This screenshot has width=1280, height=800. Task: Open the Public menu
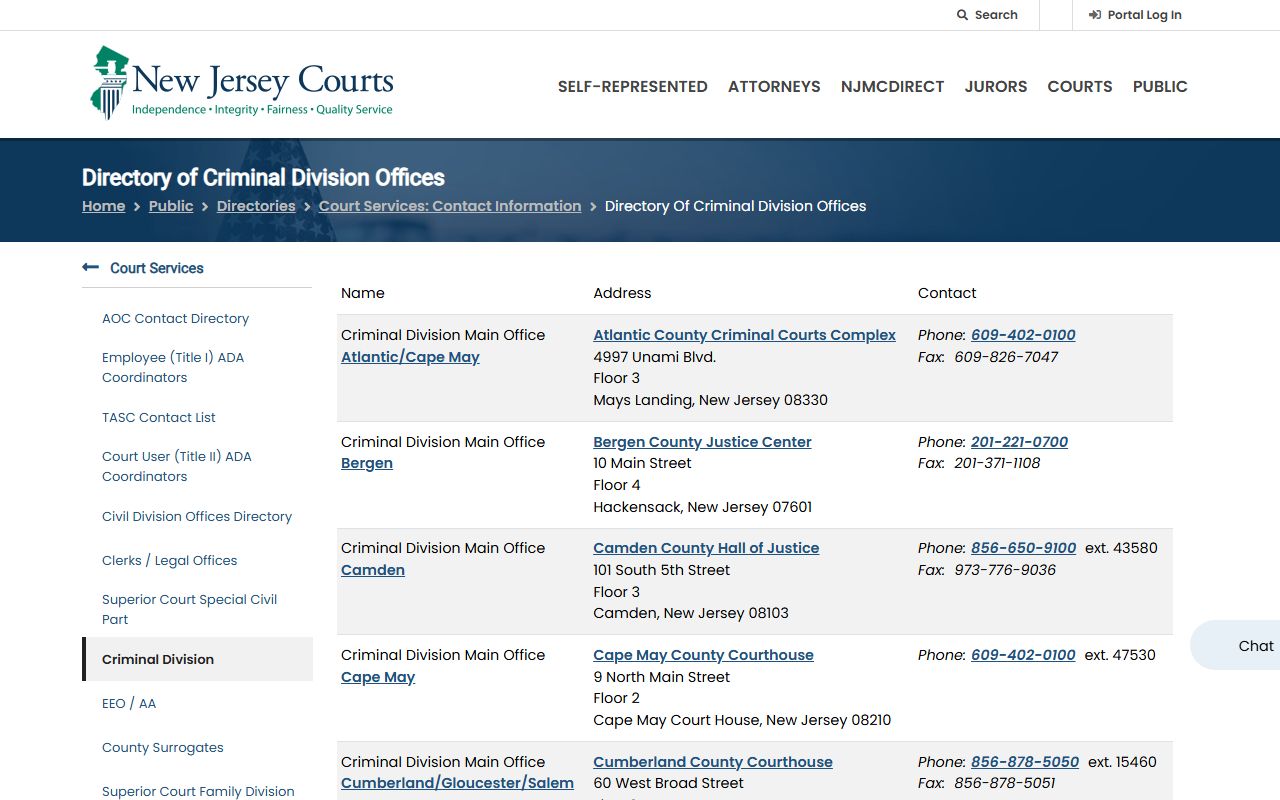tap(1160, 87)
